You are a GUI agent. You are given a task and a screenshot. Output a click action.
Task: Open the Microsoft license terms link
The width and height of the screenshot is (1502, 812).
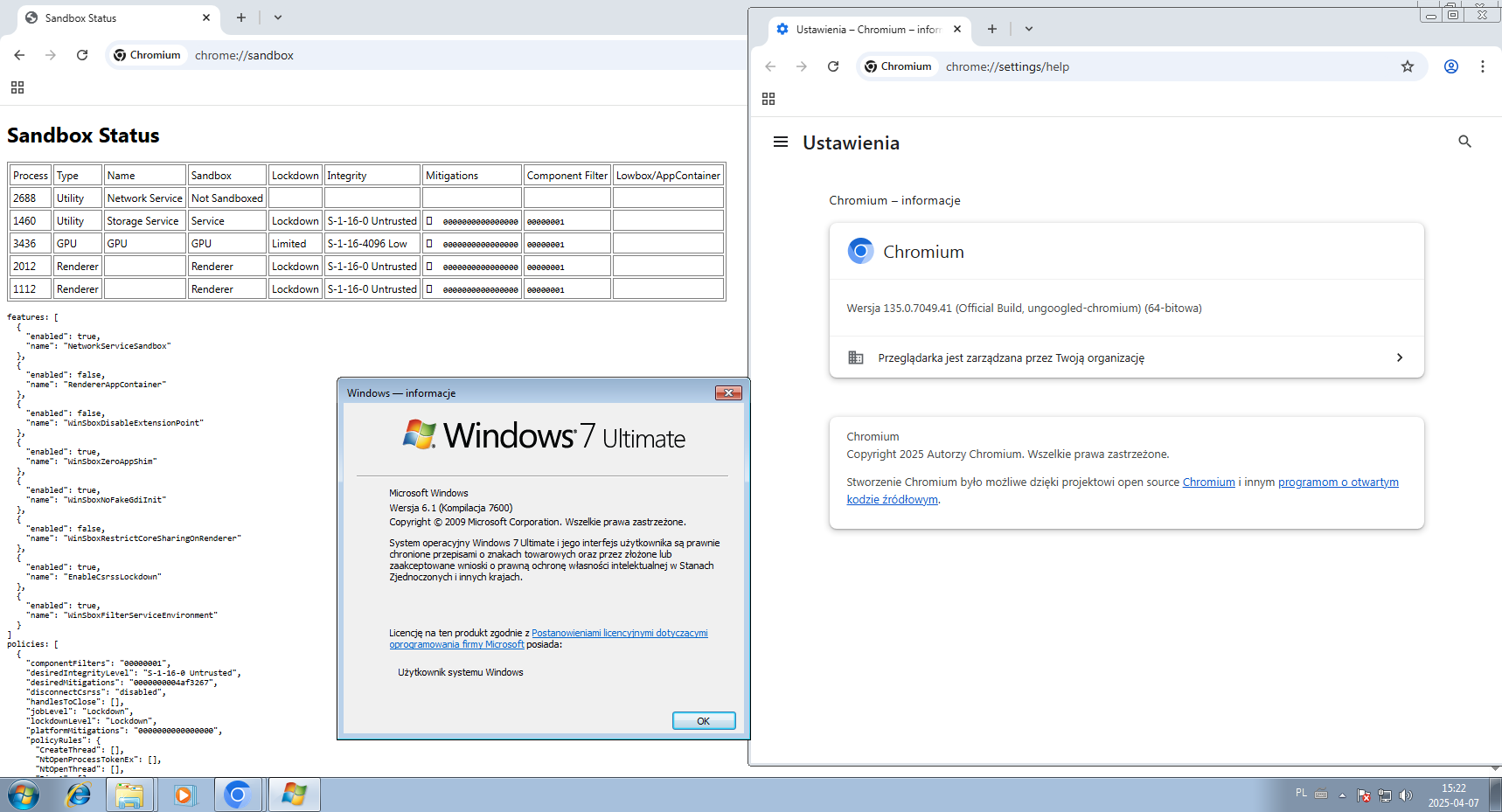548,639
